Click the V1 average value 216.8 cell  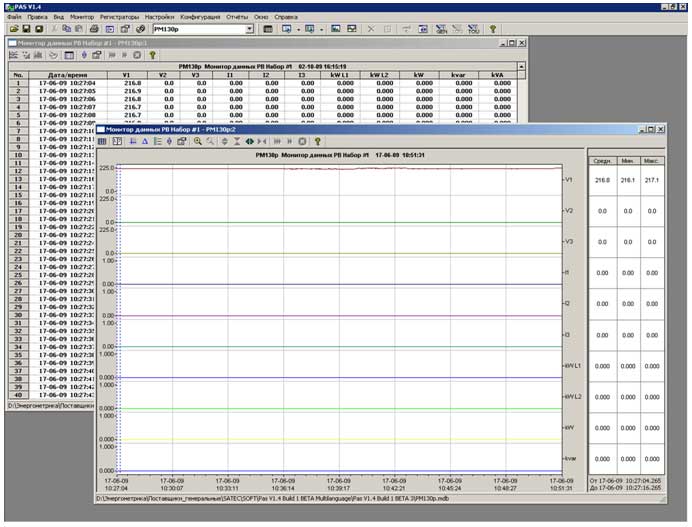(602, 180)
